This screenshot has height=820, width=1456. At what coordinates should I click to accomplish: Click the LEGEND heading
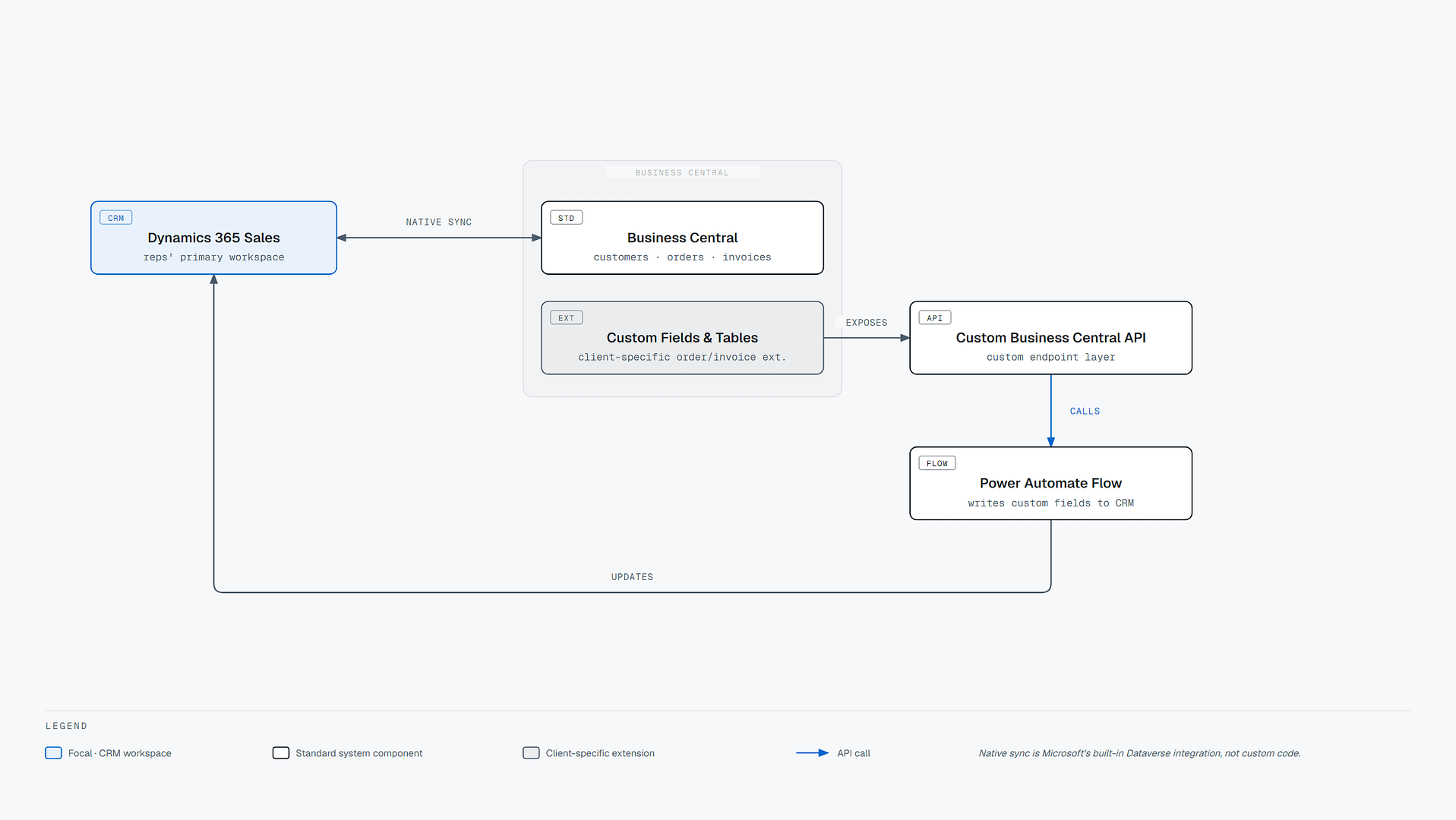[x=66, y=726]
